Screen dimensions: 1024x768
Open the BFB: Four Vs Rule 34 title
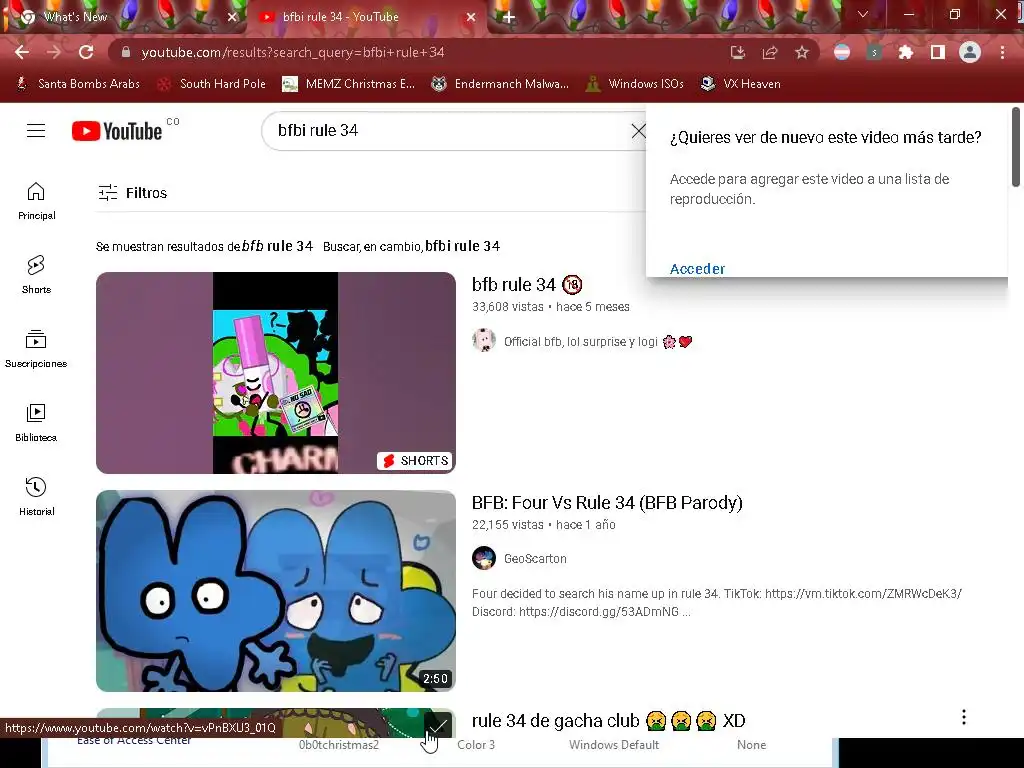click(x=607, y=502)
